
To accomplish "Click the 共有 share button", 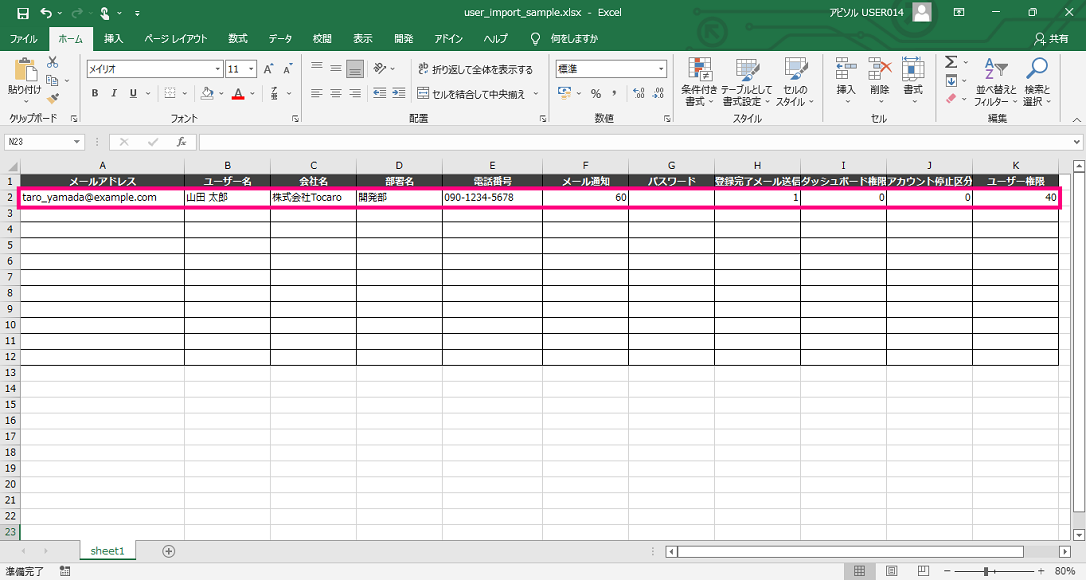I will click(x=1051, y=38).
